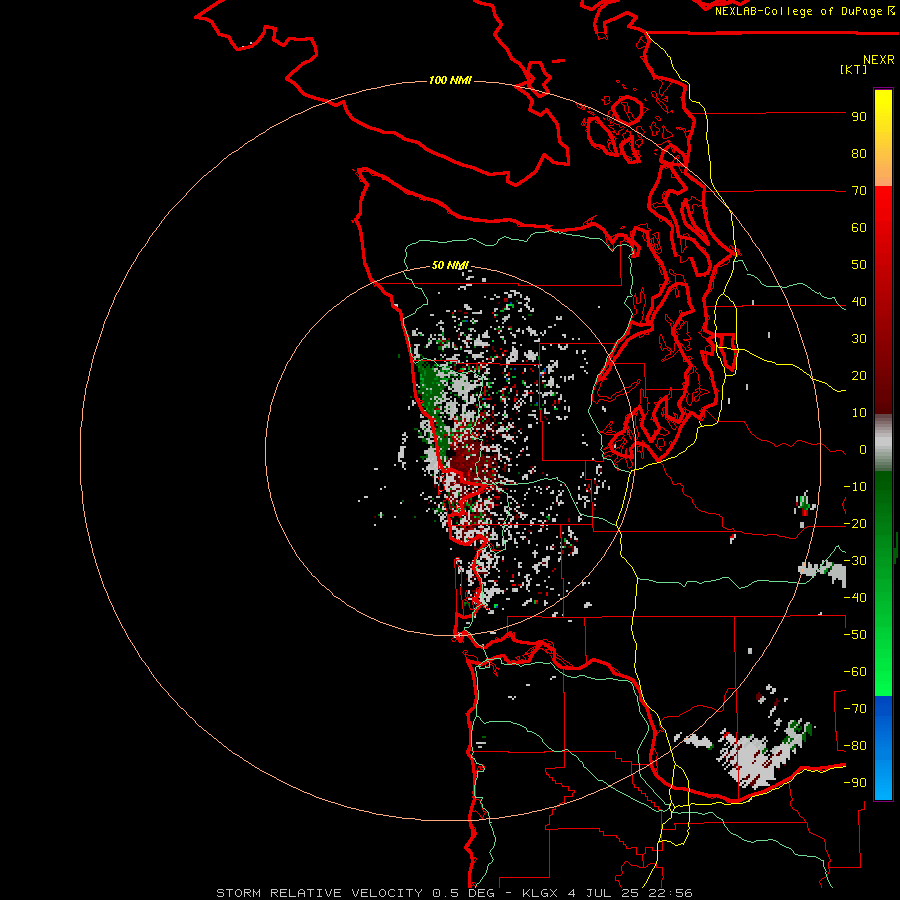900x900 pixels.
Task: Click the NEXR label above color scale
Action: point(878,60)
